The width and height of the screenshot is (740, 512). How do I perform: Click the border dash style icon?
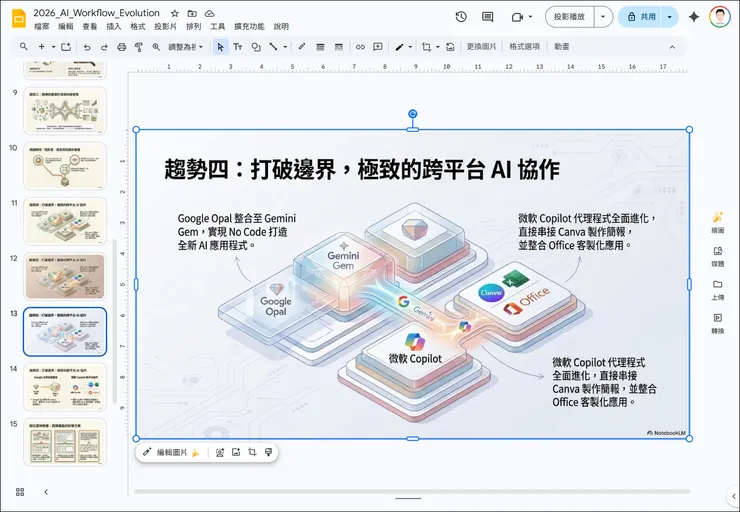338,47
